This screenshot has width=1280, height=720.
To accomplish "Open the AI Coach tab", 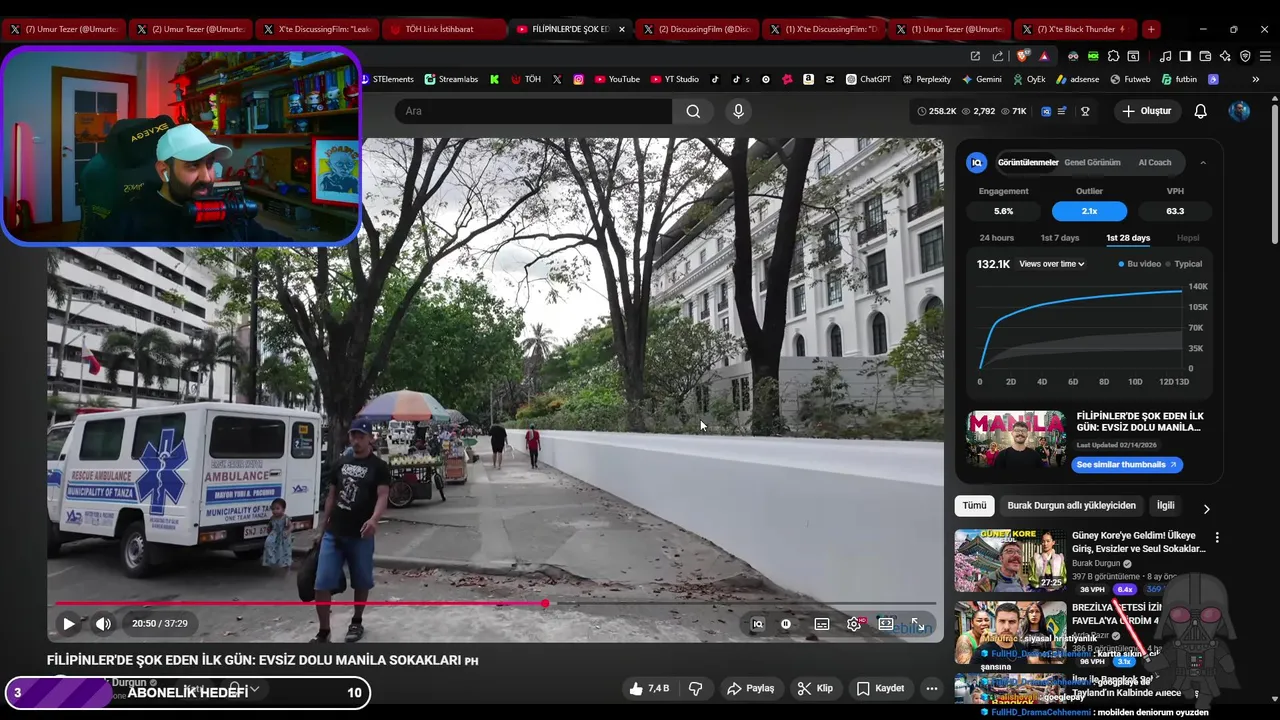I will (1155, 162).
